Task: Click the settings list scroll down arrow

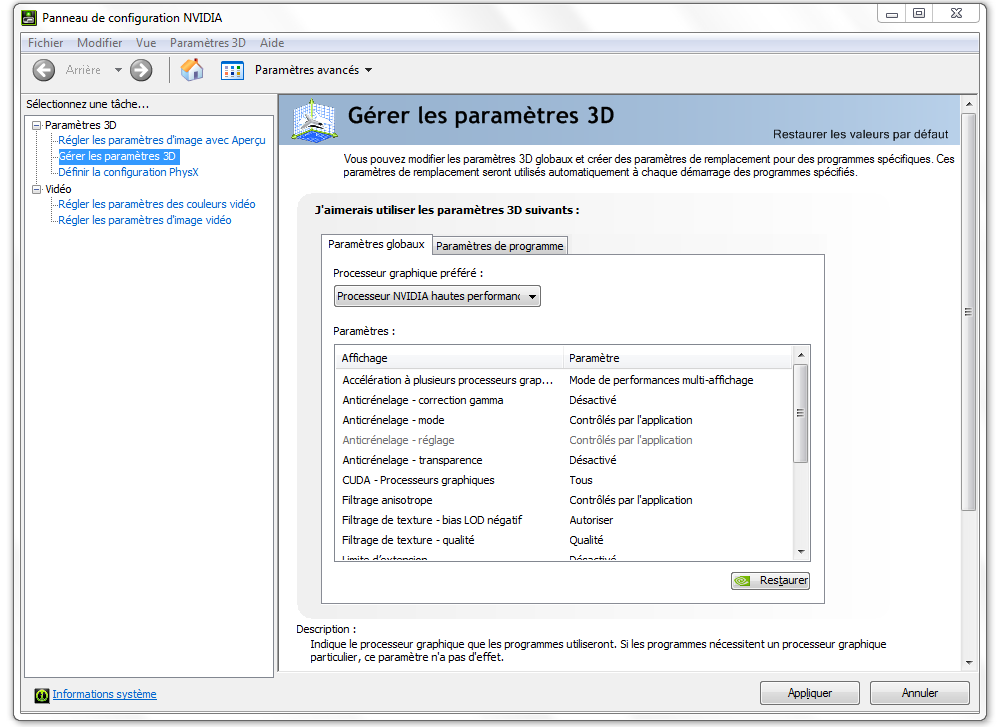Action: click(800, 551)
